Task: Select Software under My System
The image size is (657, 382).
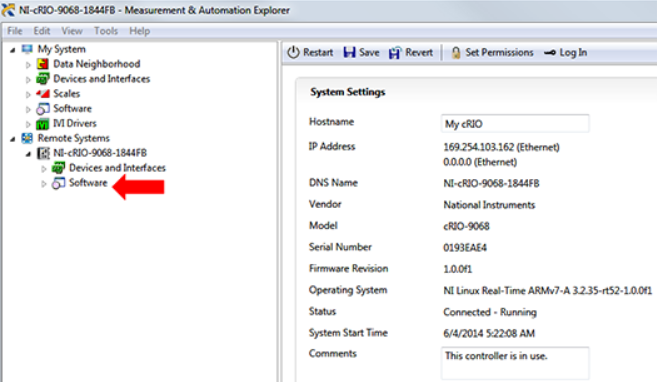Action: click(x=72, y=108)
